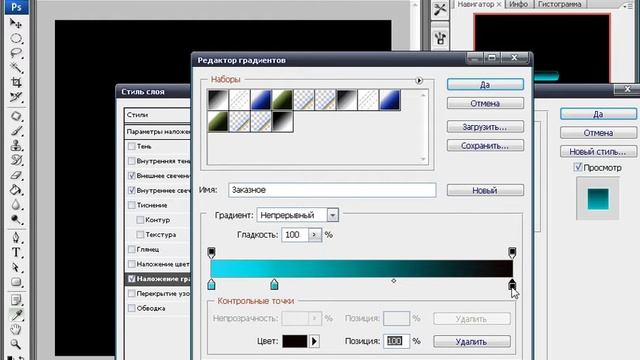640x360 pixels.
Task: Select the second cyan color stop
Action: pyautogui.click(x=274, y=284)
